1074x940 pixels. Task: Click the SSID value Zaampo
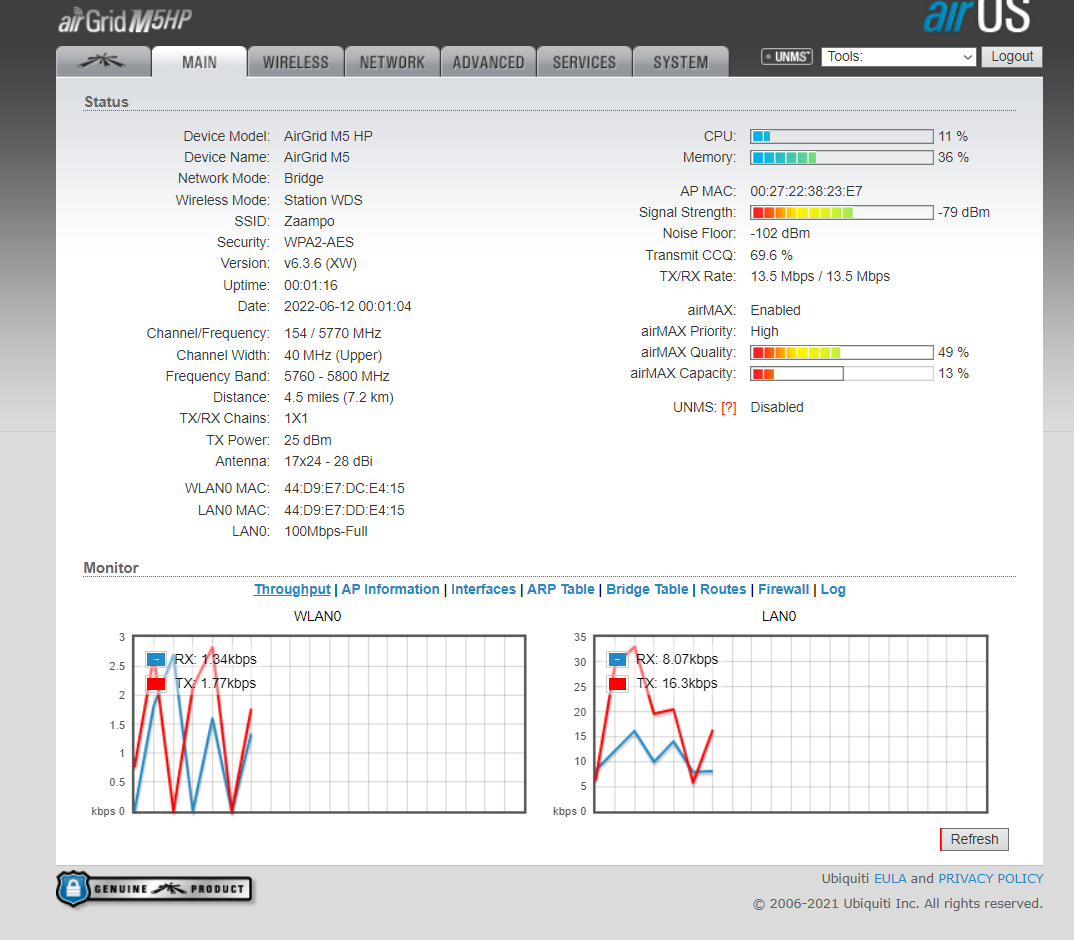tap(310, 221)
